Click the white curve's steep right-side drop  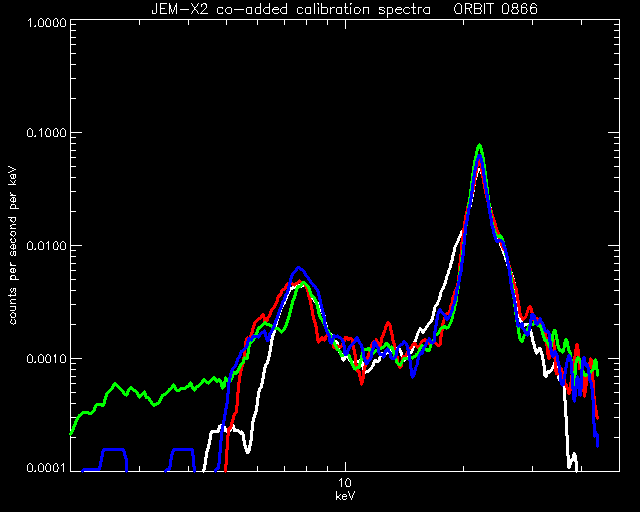(567, 425)
